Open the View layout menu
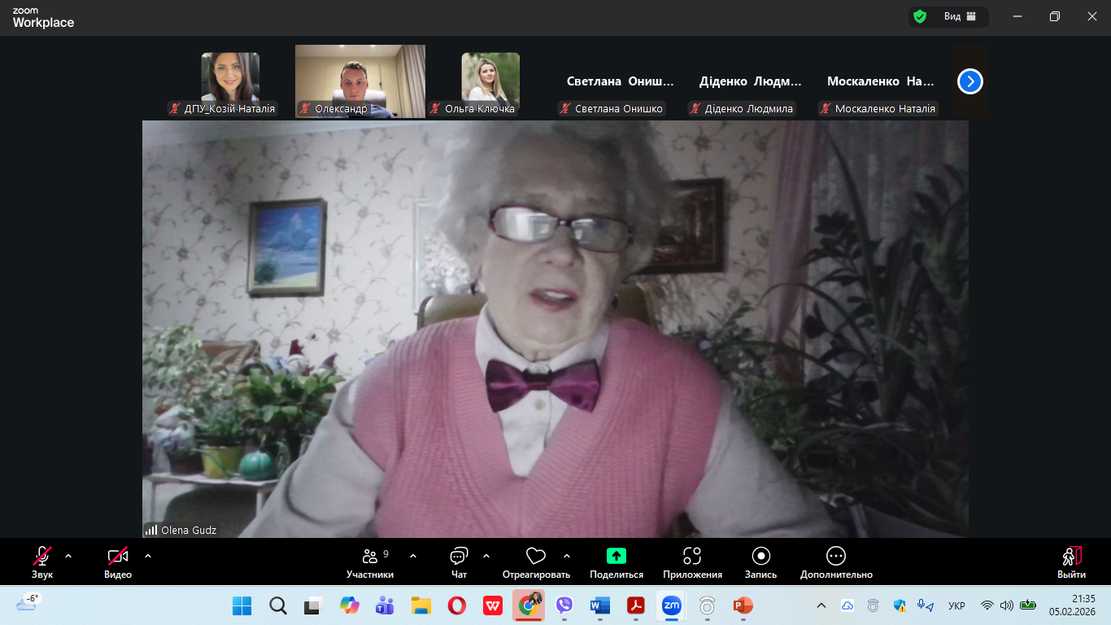The image size is (1111, 625). 959,16
